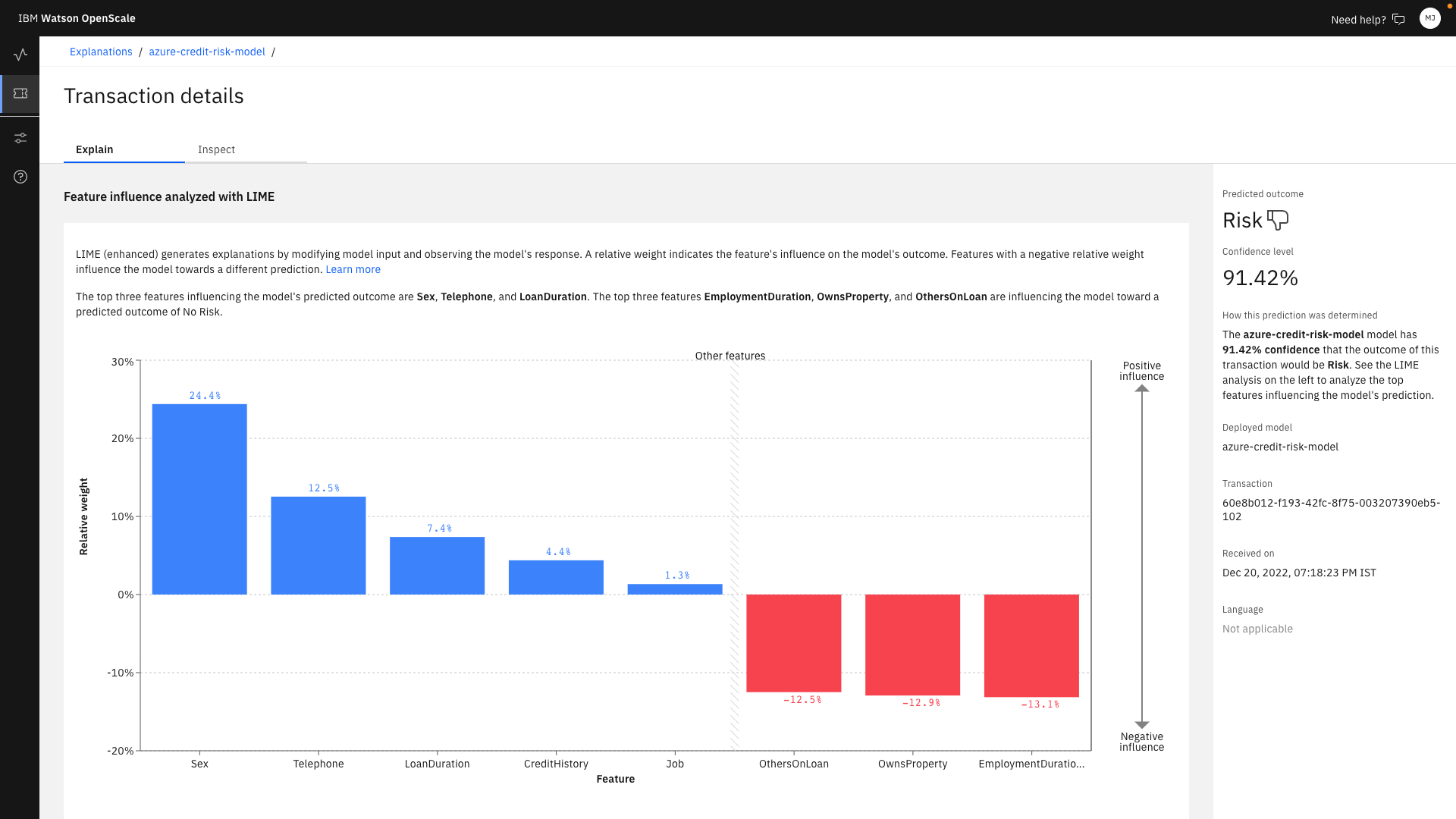Click the Need help chat icon

coord(1398,19)
